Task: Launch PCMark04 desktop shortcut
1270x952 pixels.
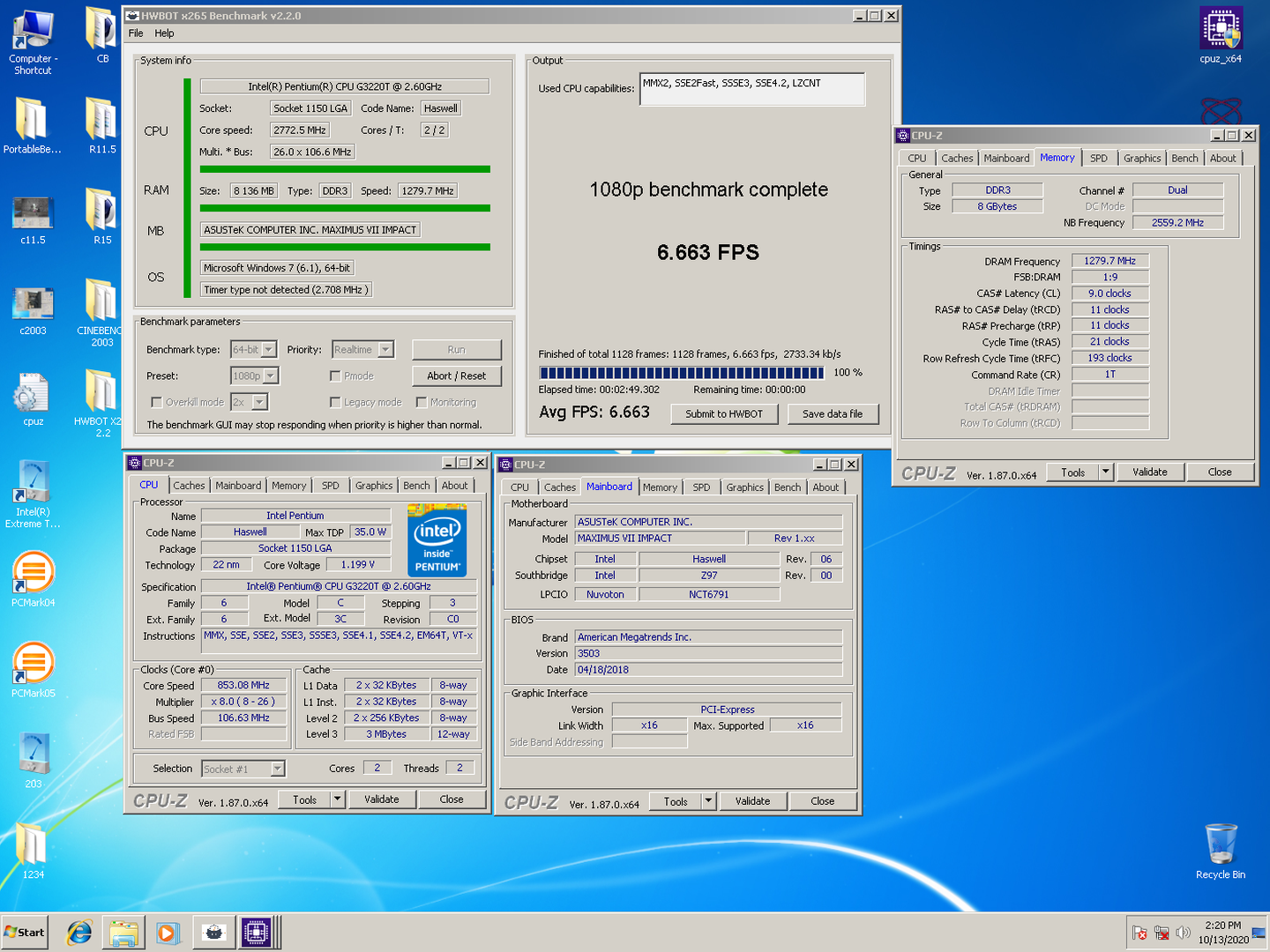Action: 33,578
